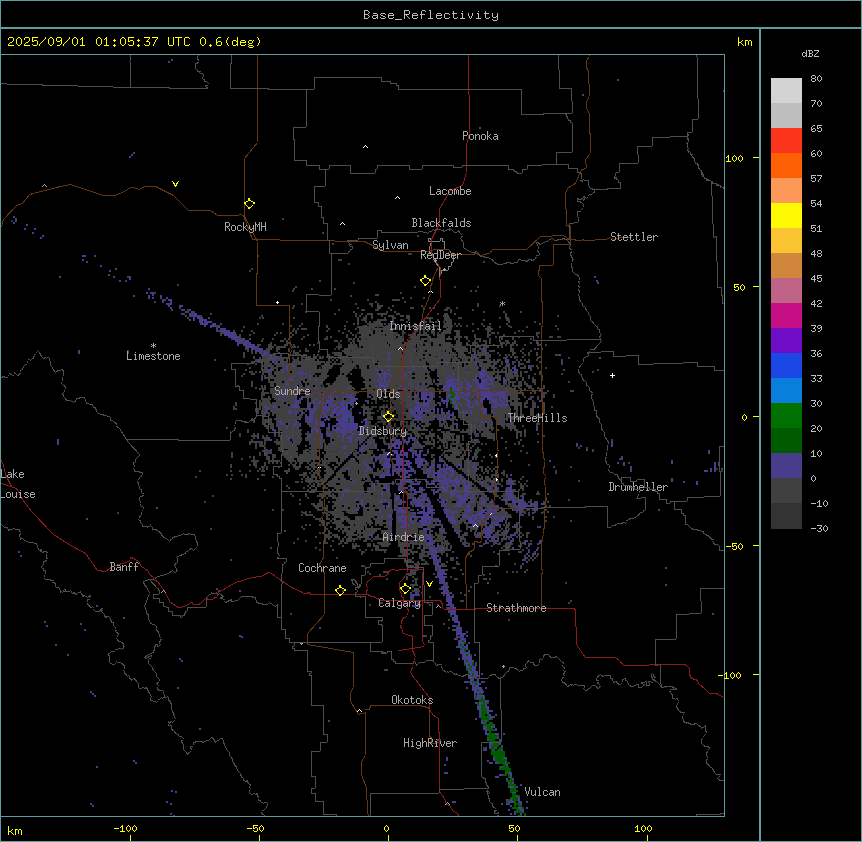Viewport: 862px width, 842px height.
Task: Click the asterisk marker northeast of Innisfail
Action: pos(502,303)
